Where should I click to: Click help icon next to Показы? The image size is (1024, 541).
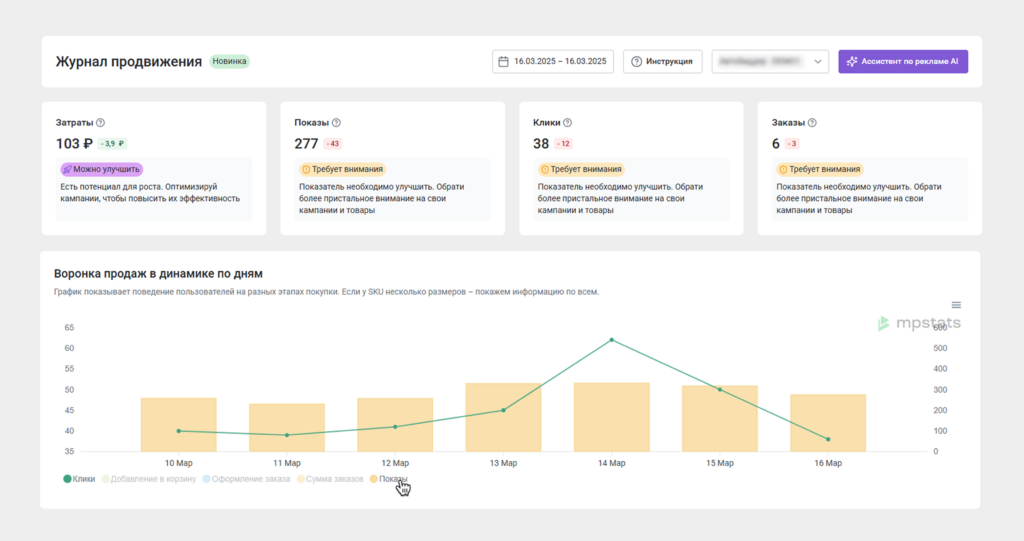pos(336,123)
